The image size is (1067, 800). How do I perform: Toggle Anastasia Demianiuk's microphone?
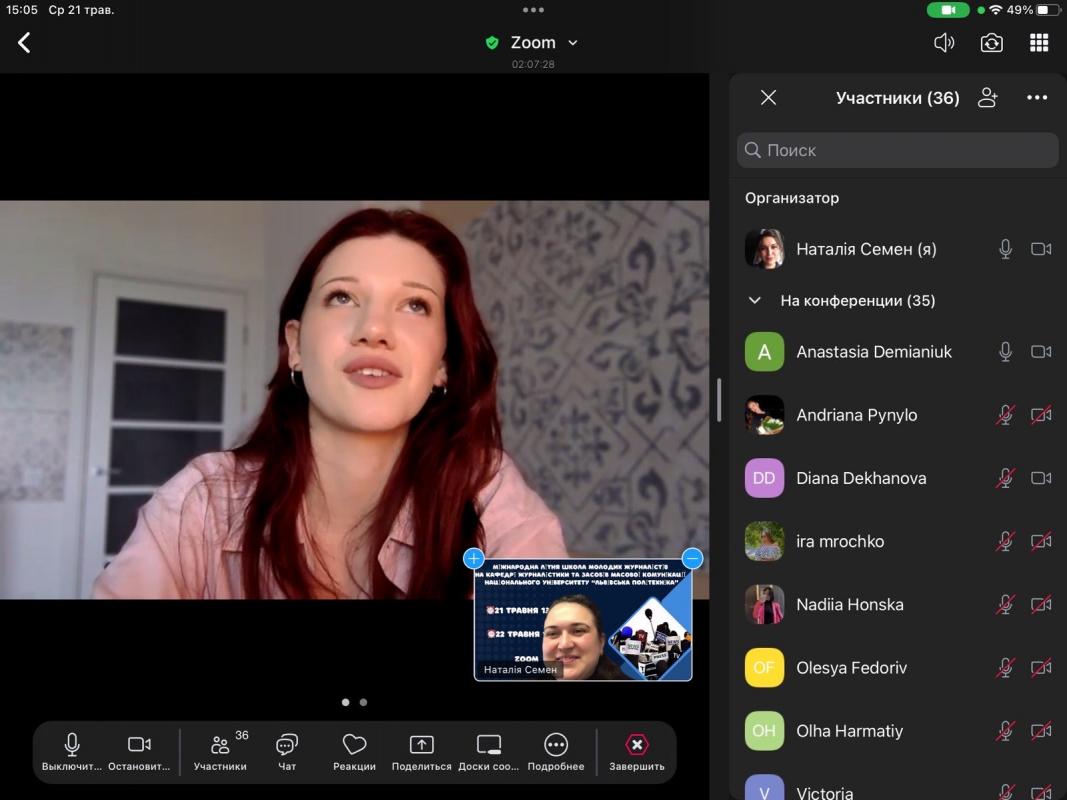[1005, 352]
